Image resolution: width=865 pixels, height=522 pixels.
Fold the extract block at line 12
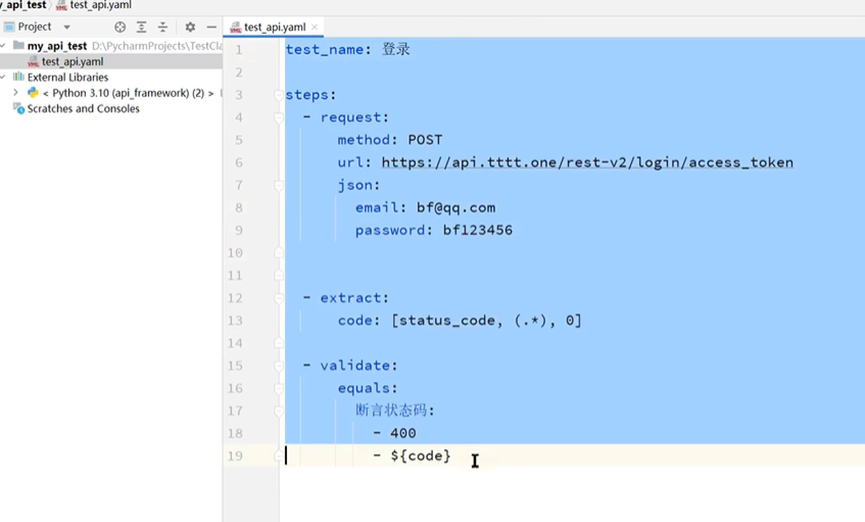[279, 298]
